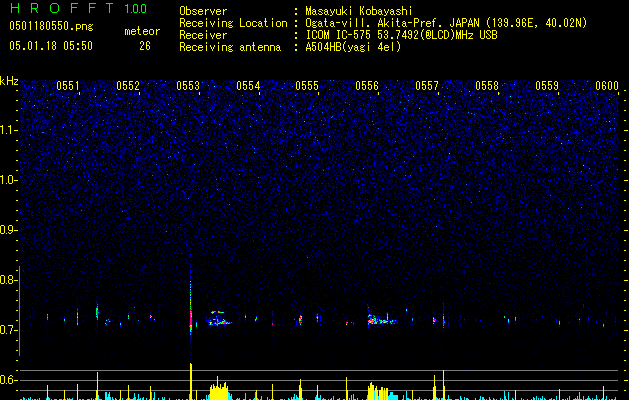Click the ICOM IC-575 receiver text
Viewport: 629px width, 400px height.
point(401,35)
